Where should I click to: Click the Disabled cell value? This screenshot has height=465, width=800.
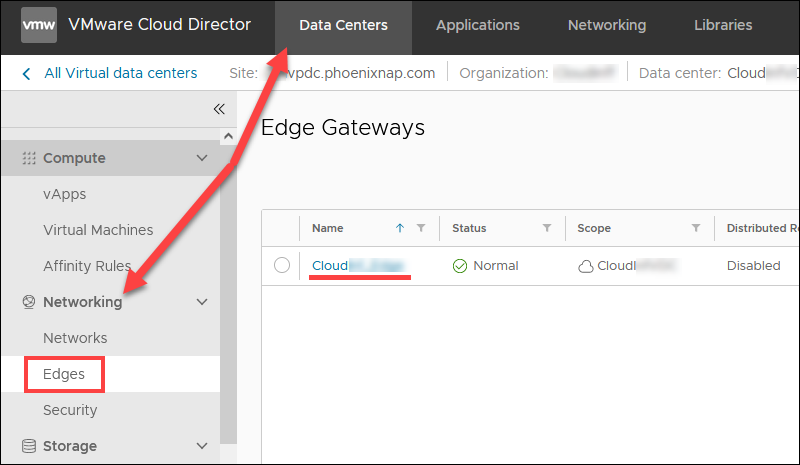coord(754,266)
